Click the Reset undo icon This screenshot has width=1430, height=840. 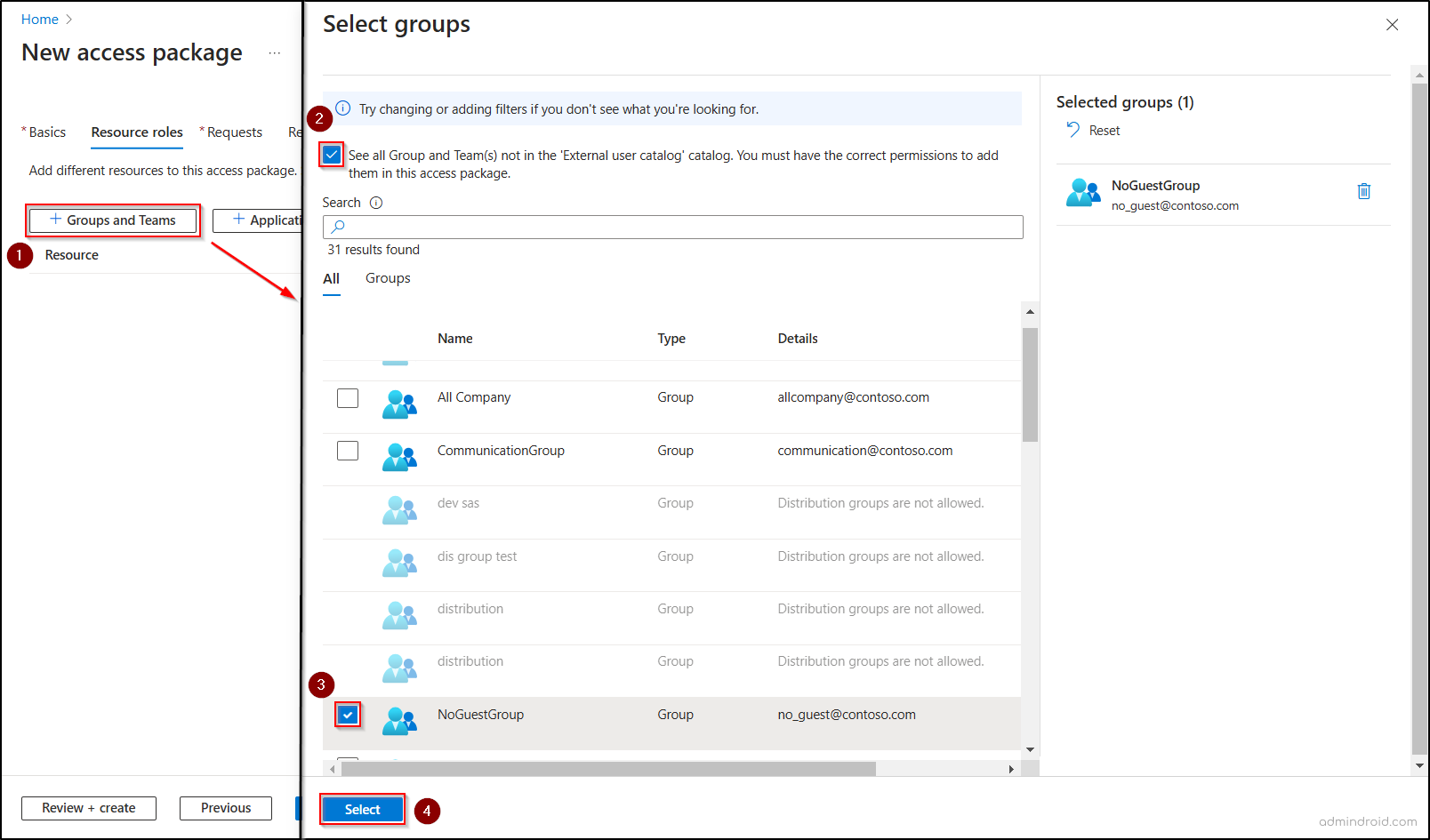click(x=1073, y=130)
